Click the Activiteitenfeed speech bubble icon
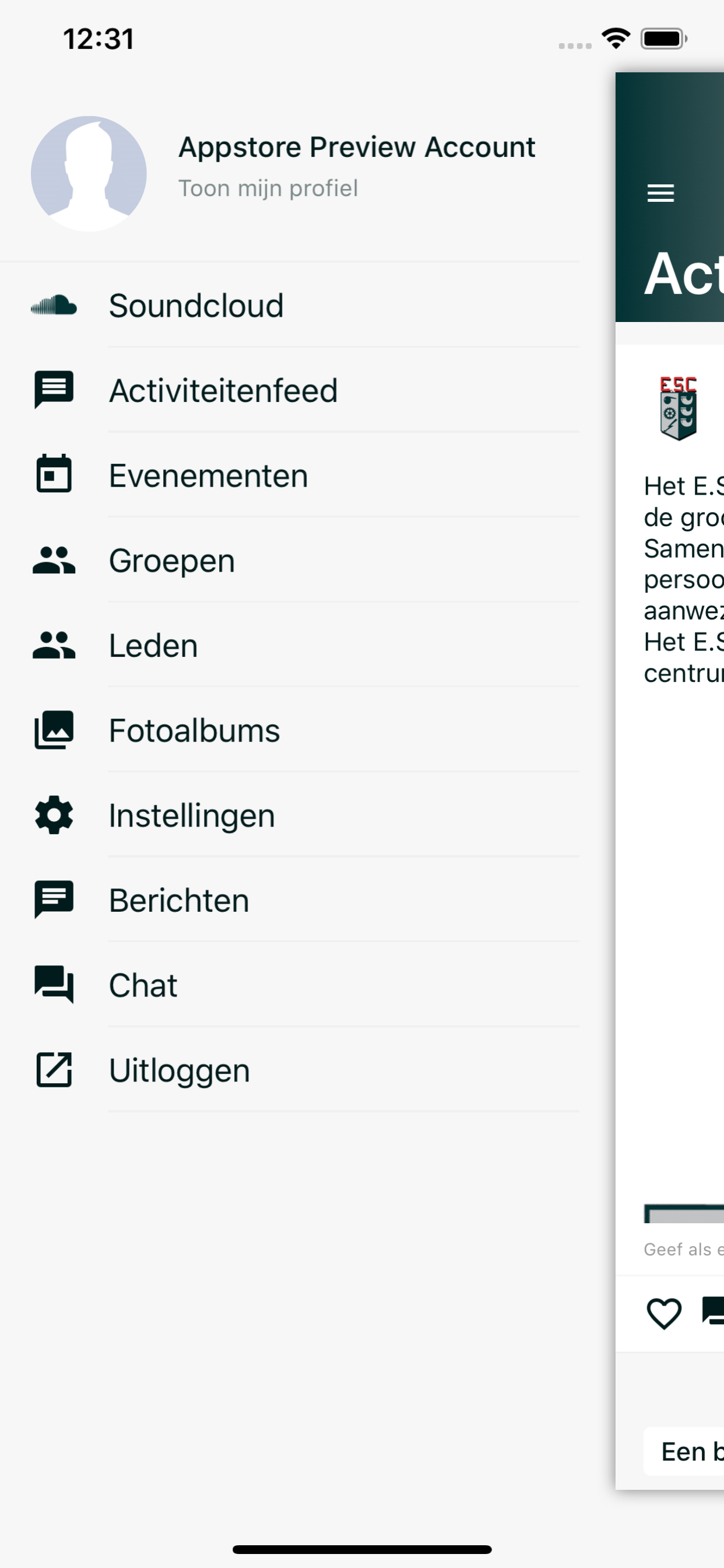The width and height of the screenshot is (724, 1568). 54,390
